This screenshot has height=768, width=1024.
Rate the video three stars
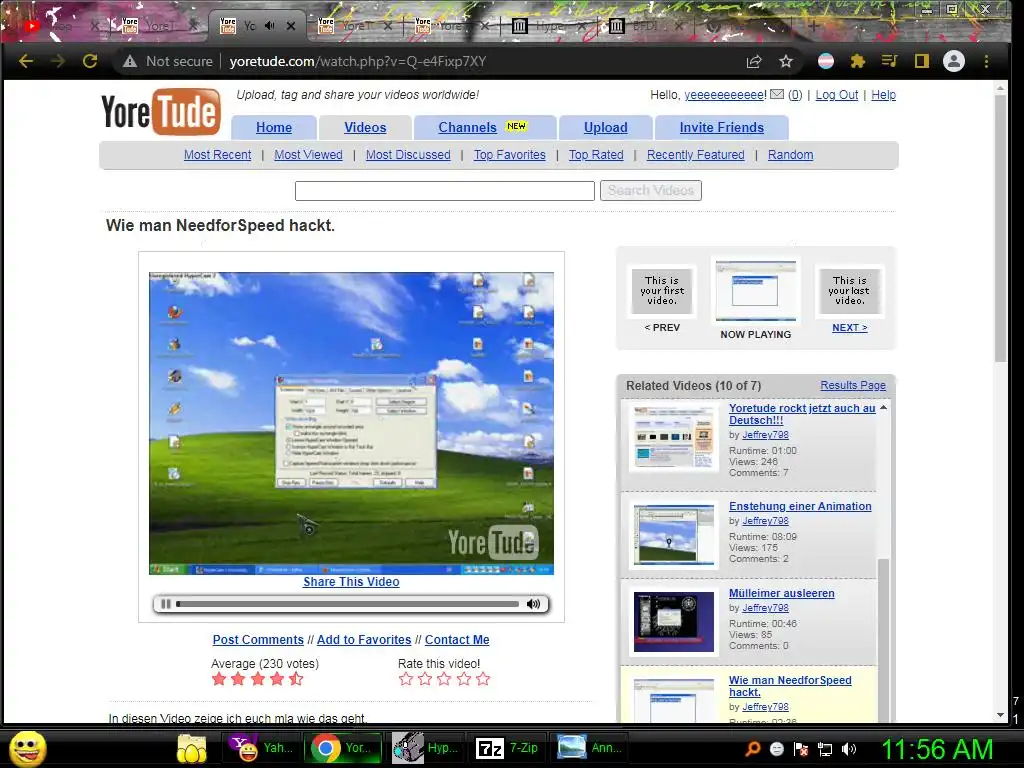coord(444,679)
